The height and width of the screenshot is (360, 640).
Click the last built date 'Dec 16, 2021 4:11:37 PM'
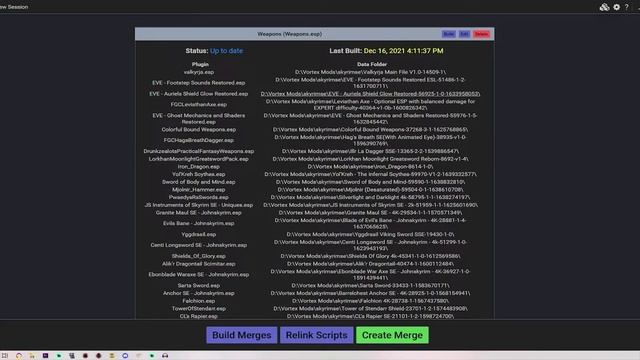coord(403,51)
